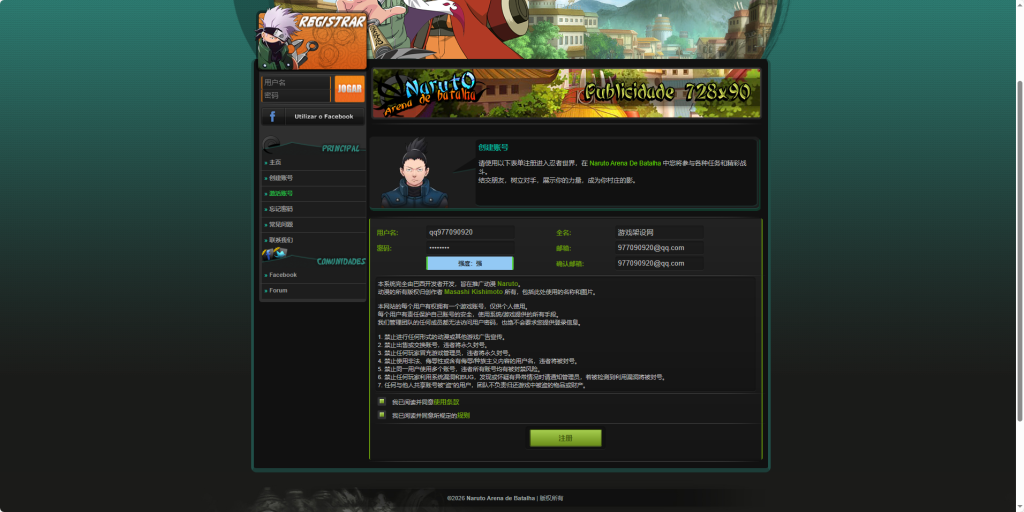This screenshot has height=512, width=1024.
Task: Click the 用户名 login field in sidebar
Action: pyautogui.click(x=296, y=82)
